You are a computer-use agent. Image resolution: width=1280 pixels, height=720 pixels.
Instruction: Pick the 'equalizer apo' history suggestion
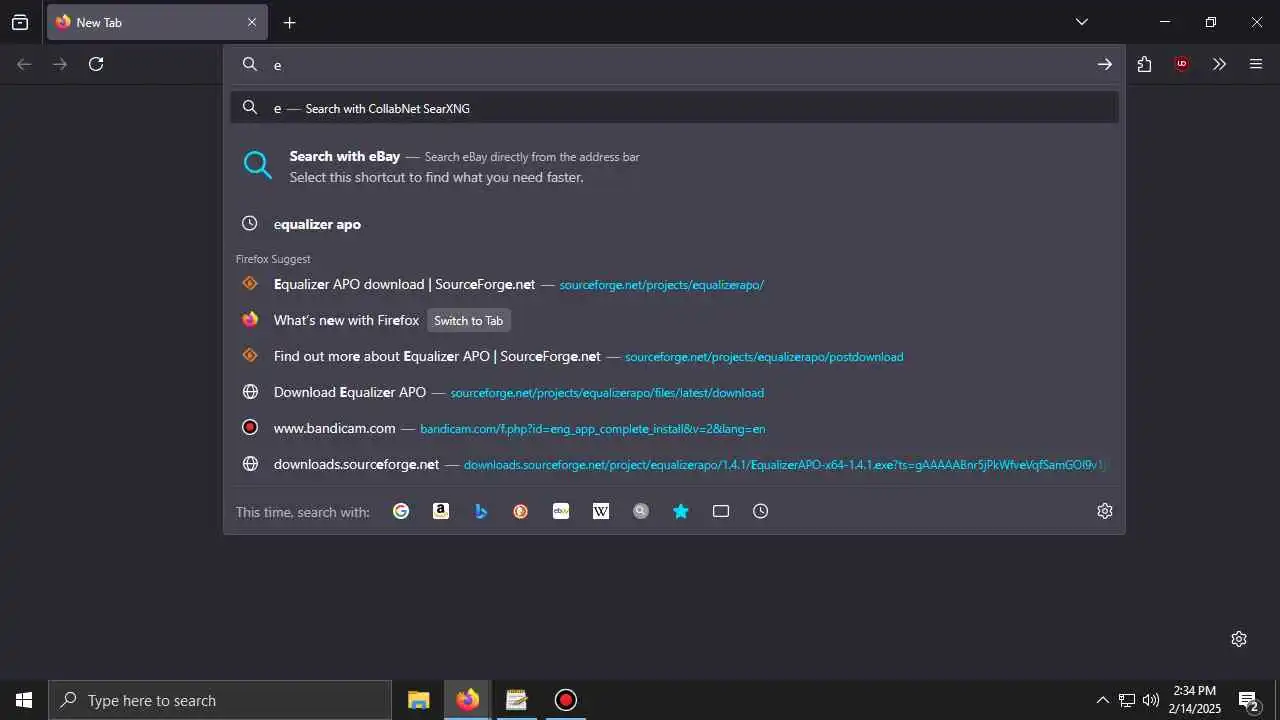pos(674,224)
